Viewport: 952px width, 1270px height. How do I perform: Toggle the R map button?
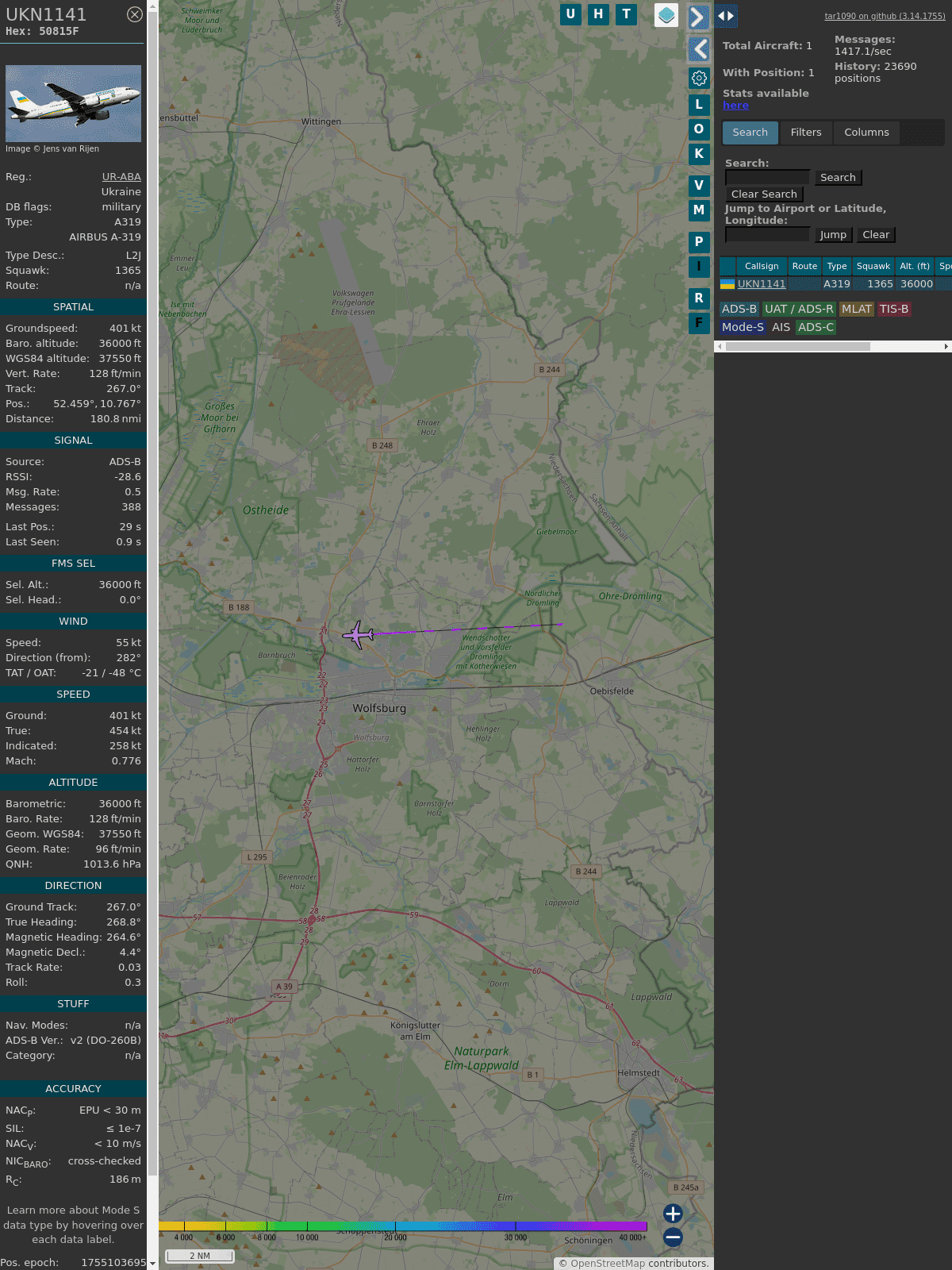[699, 298]
